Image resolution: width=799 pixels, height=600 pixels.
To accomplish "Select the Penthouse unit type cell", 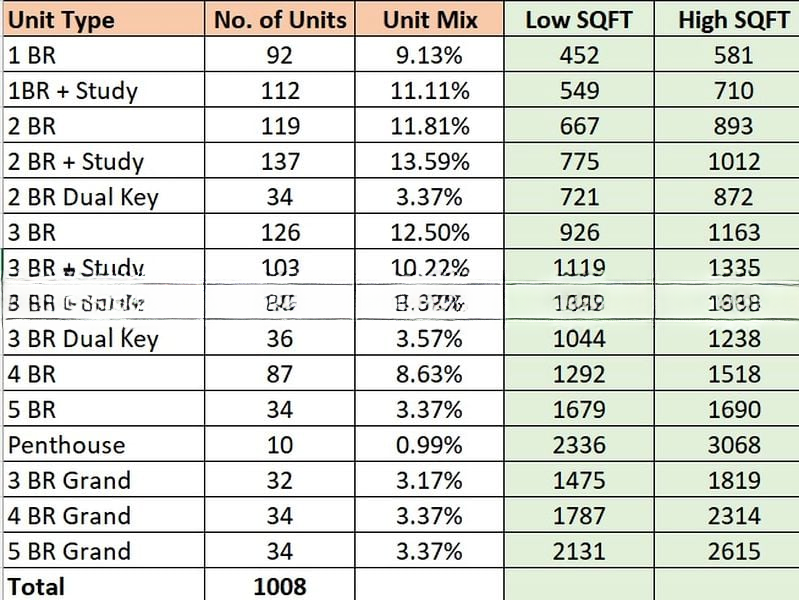I will pos(66,445).
